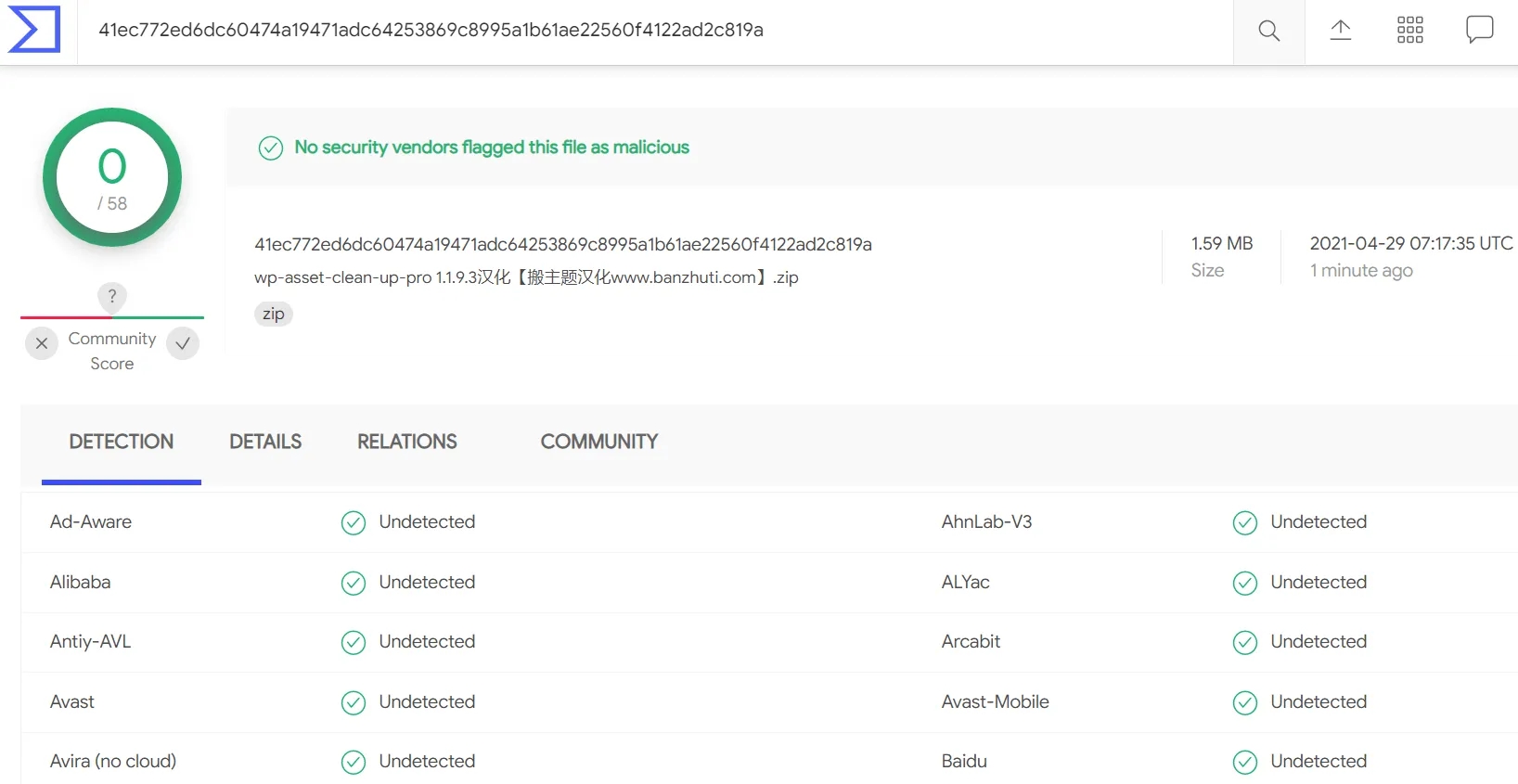
Task: Click the Undetected result for AhnLab-V3
Action: coord(1319,521)
